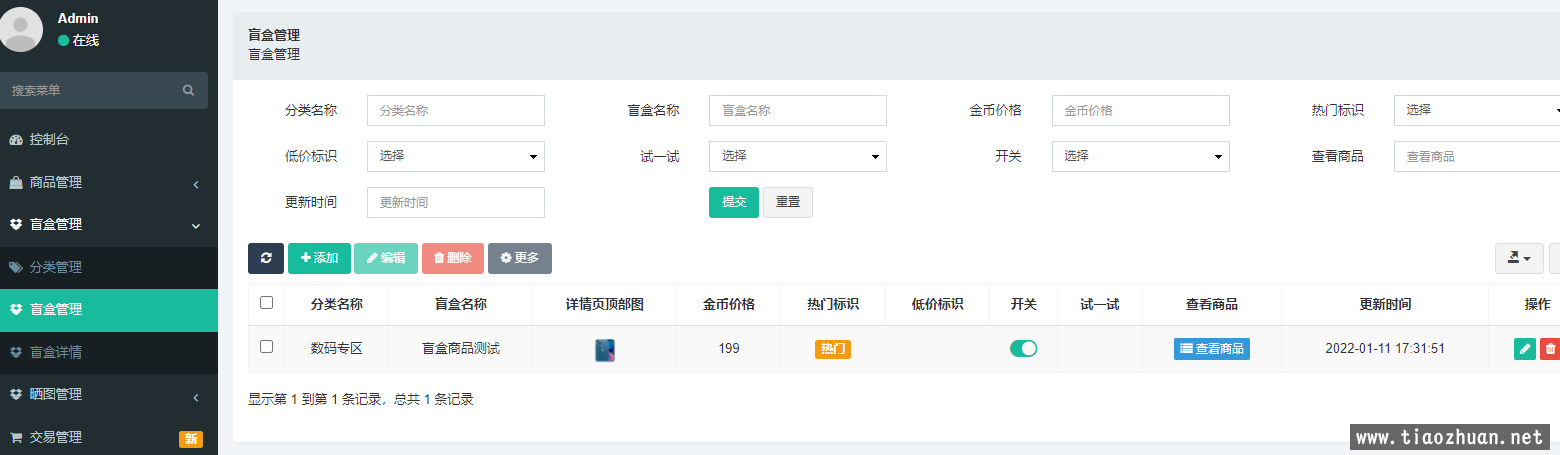
Task: Open the export icon dropdown button
Action: coord(1518,258)
